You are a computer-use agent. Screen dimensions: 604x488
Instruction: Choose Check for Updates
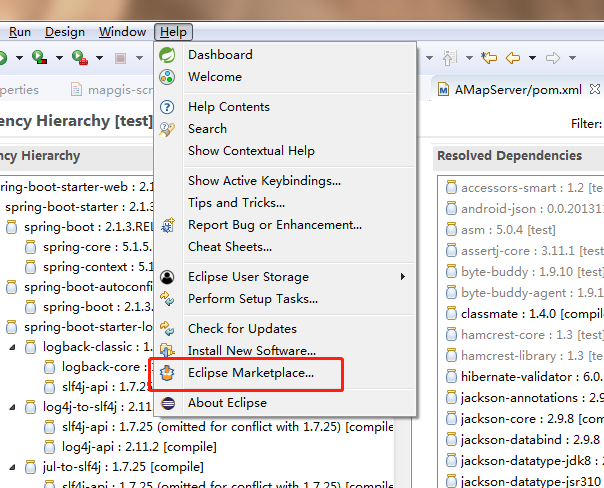[242, 329]
